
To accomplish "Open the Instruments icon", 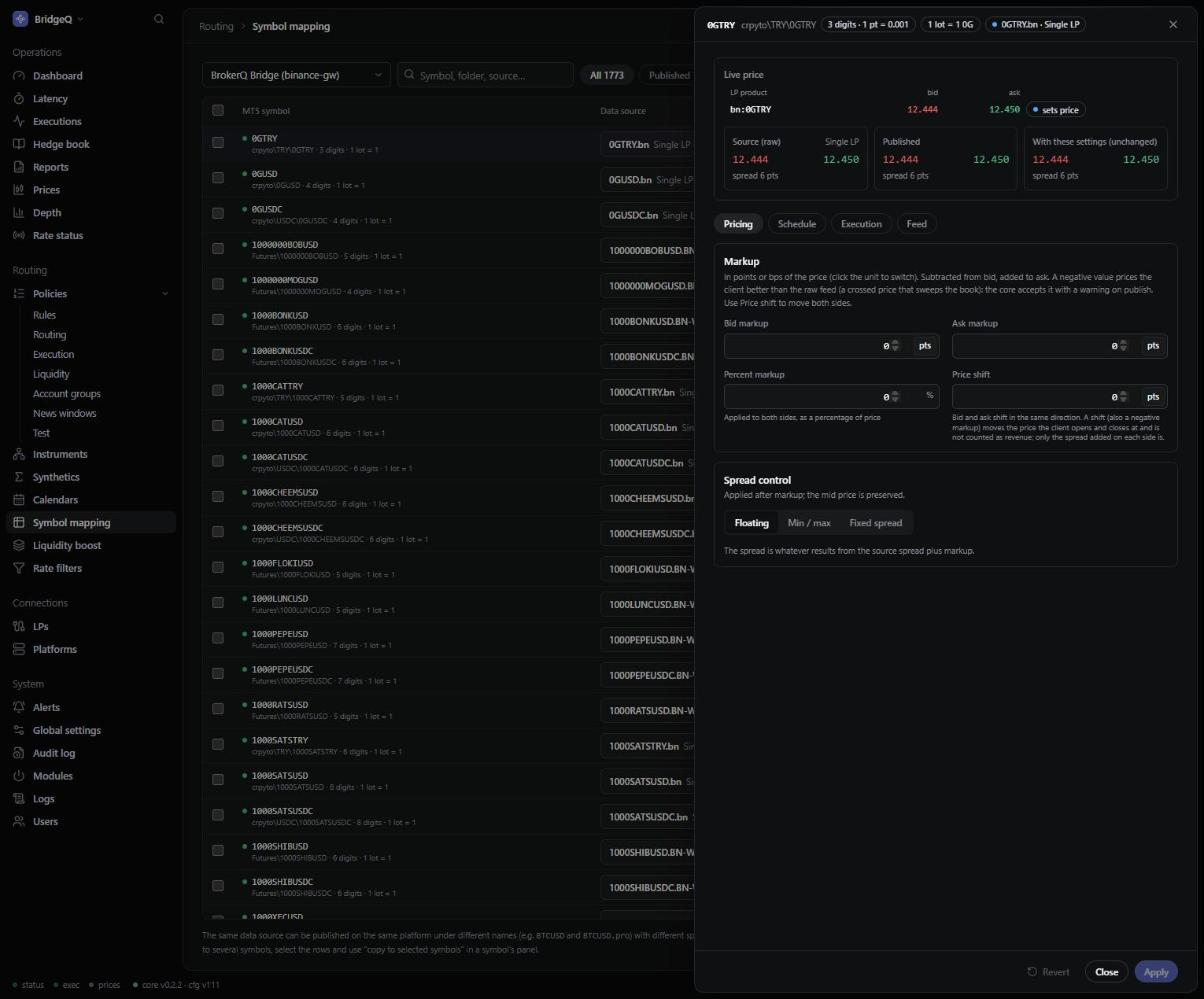I will [x=19, y=454].
